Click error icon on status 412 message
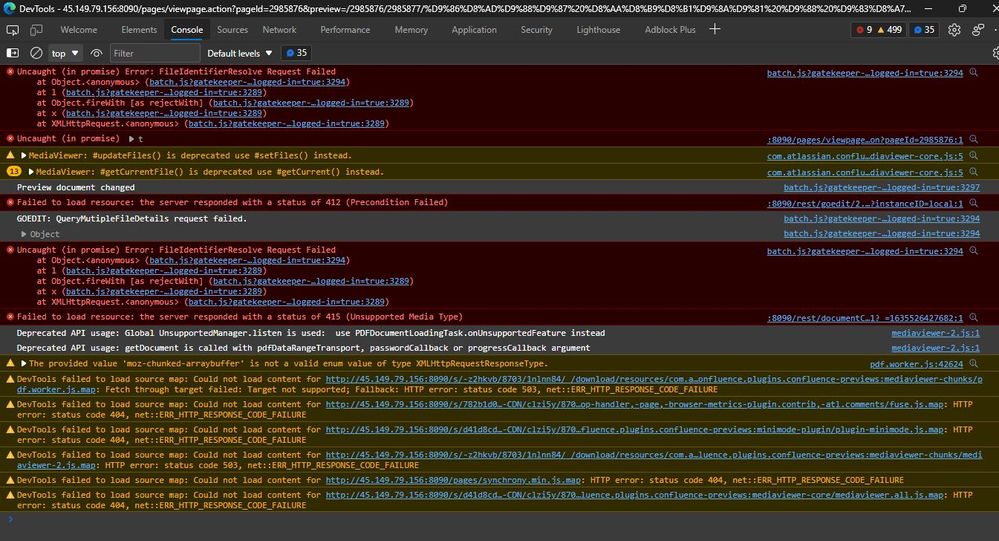 coord(10,203)
